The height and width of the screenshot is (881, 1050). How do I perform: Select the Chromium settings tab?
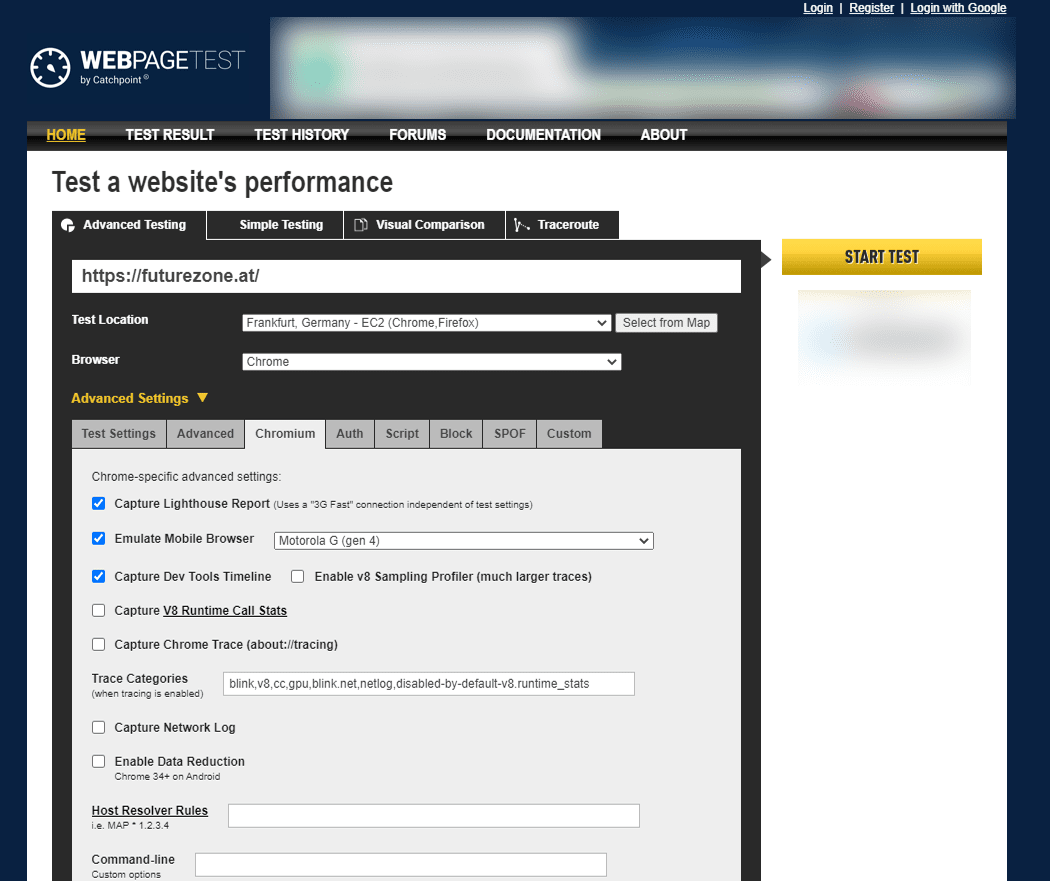click(x=285, y=434)
